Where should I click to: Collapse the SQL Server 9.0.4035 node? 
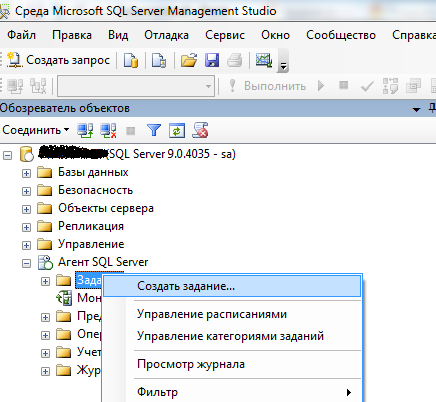(x=7, y=155)
